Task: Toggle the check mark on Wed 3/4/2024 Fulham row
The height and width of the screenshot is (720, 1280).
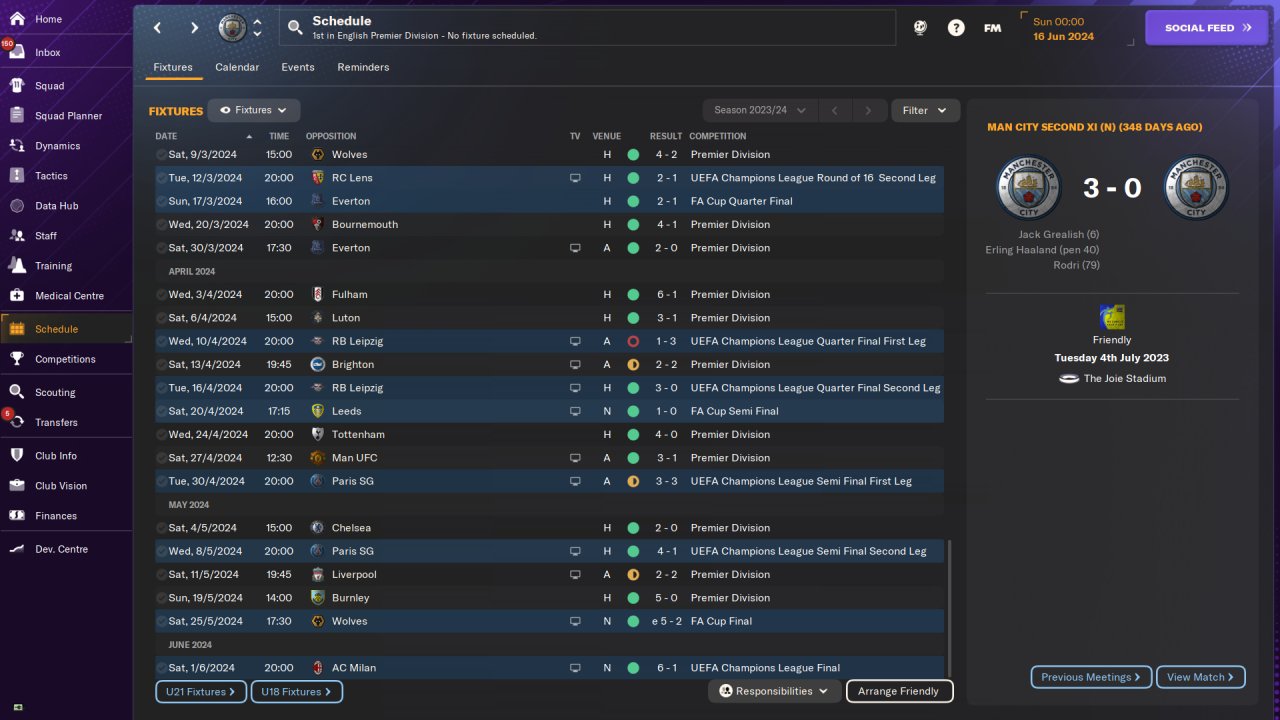Action: click(161, 295)
